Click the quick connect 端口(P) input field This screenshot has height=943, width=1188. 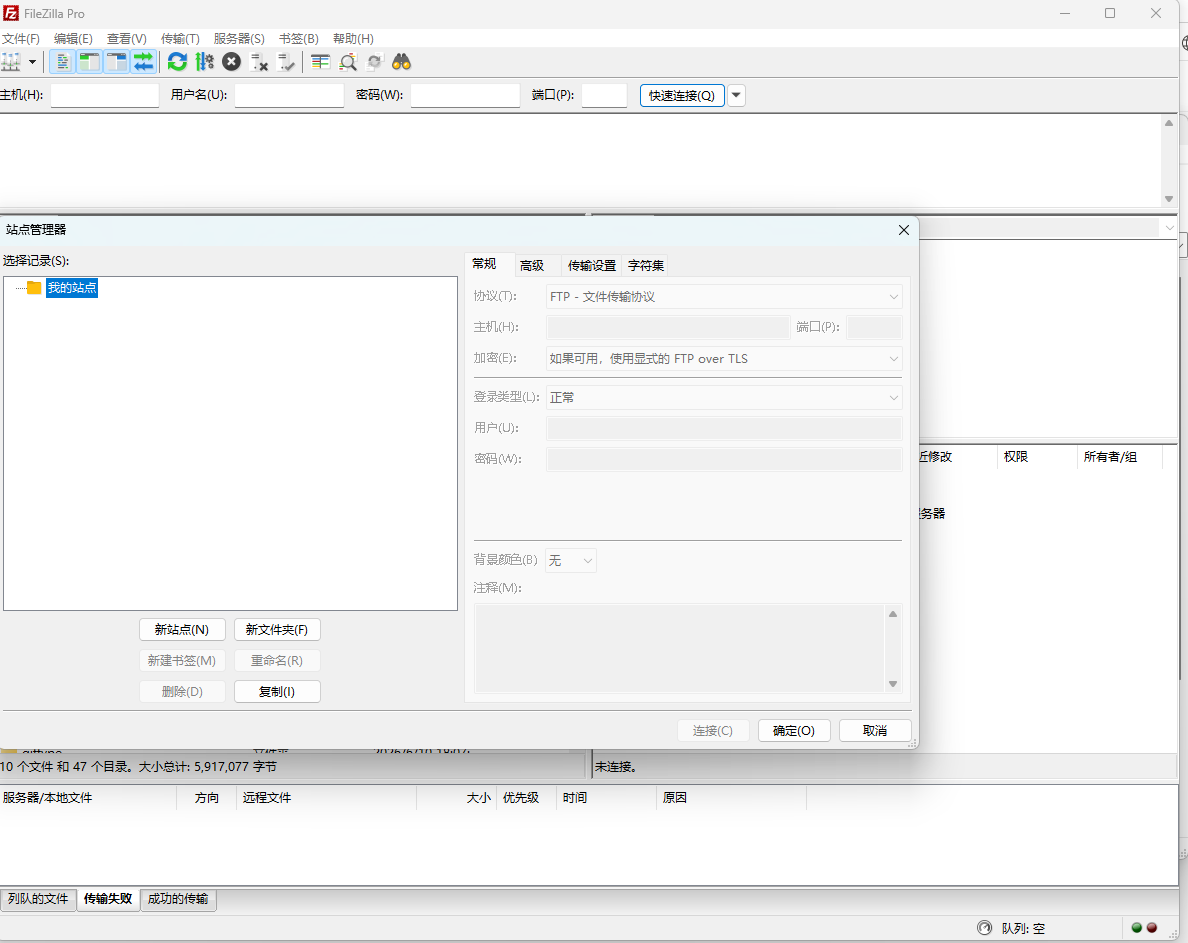click(604, 95)
